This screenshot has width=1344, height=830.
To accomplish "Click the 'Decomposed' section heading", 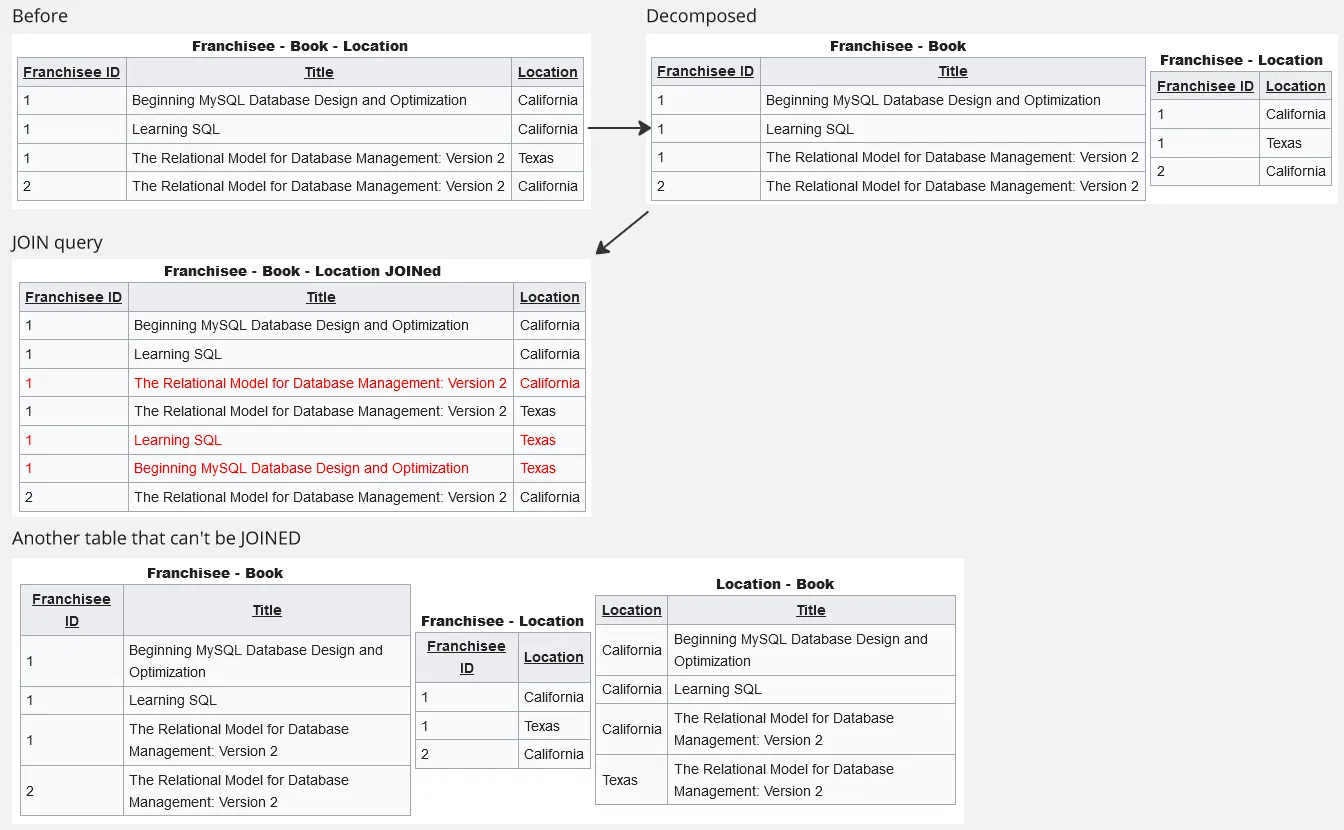I will click(701, 16).
